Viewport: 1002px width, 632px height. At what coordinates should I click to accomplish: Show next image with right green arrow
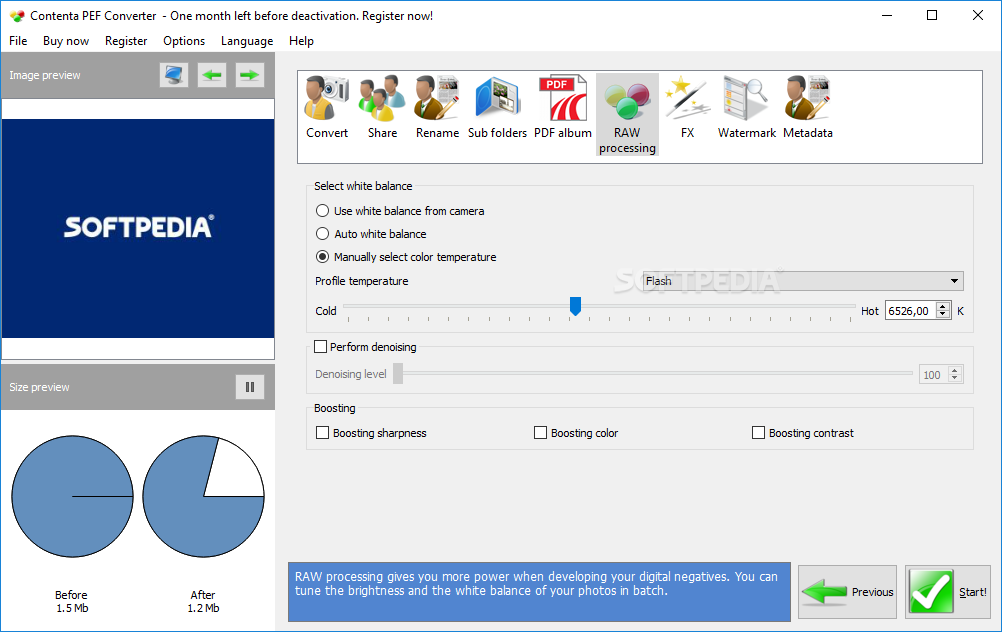[249, 75]
